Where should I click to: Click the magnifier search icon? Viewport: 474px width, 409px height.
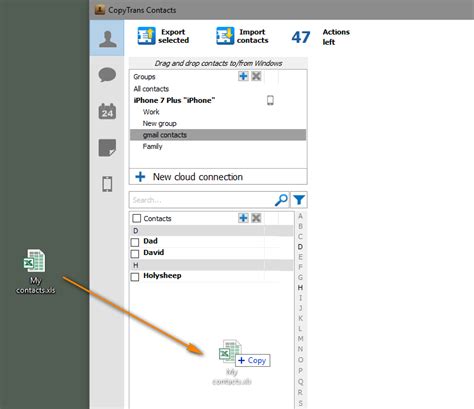click(x=281, y=200)
